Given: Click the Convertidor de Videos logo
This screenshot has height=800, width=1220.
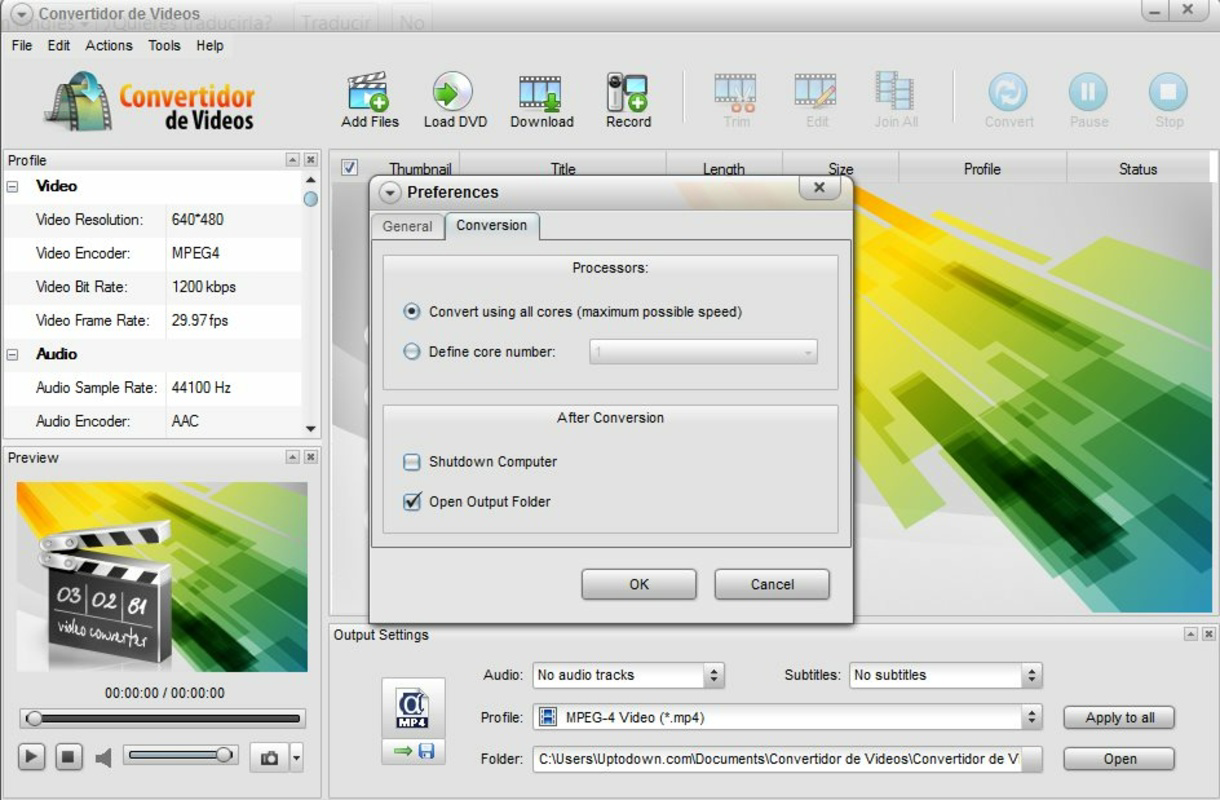Looking at the screenshot, I should pos(150,102).
